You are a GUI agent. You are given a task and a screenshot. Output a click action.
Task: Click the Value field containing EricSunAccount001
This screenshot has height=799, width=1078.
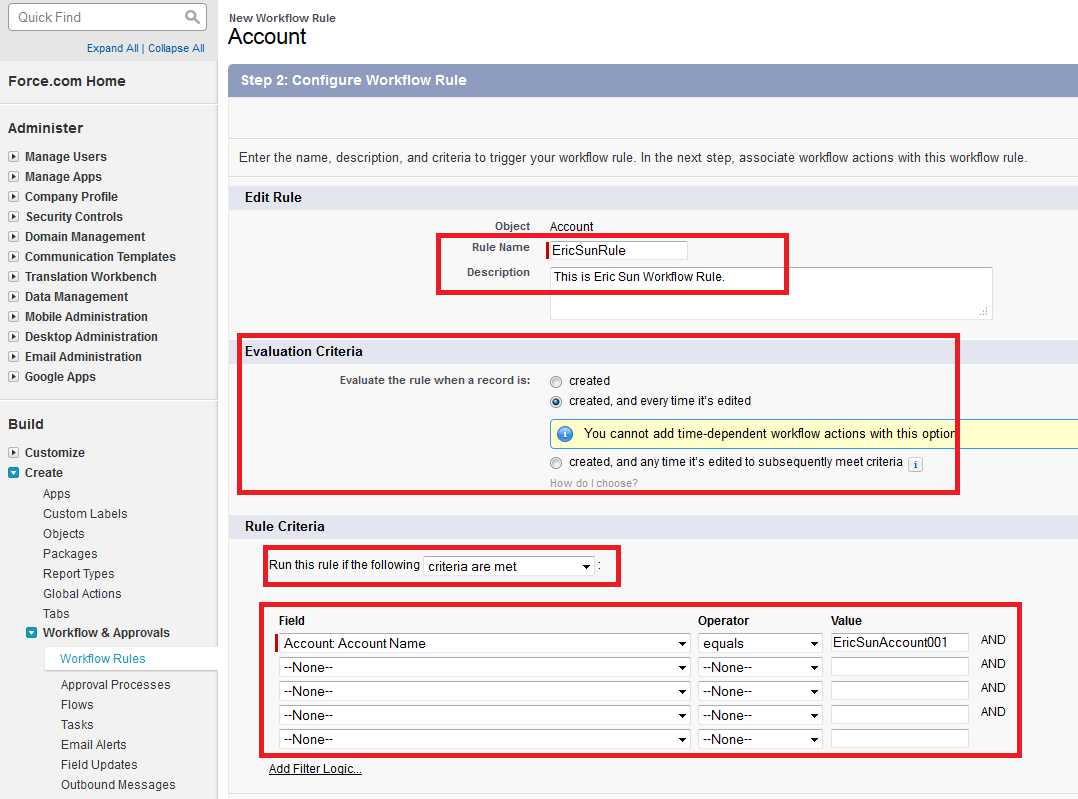click(899, 642)
